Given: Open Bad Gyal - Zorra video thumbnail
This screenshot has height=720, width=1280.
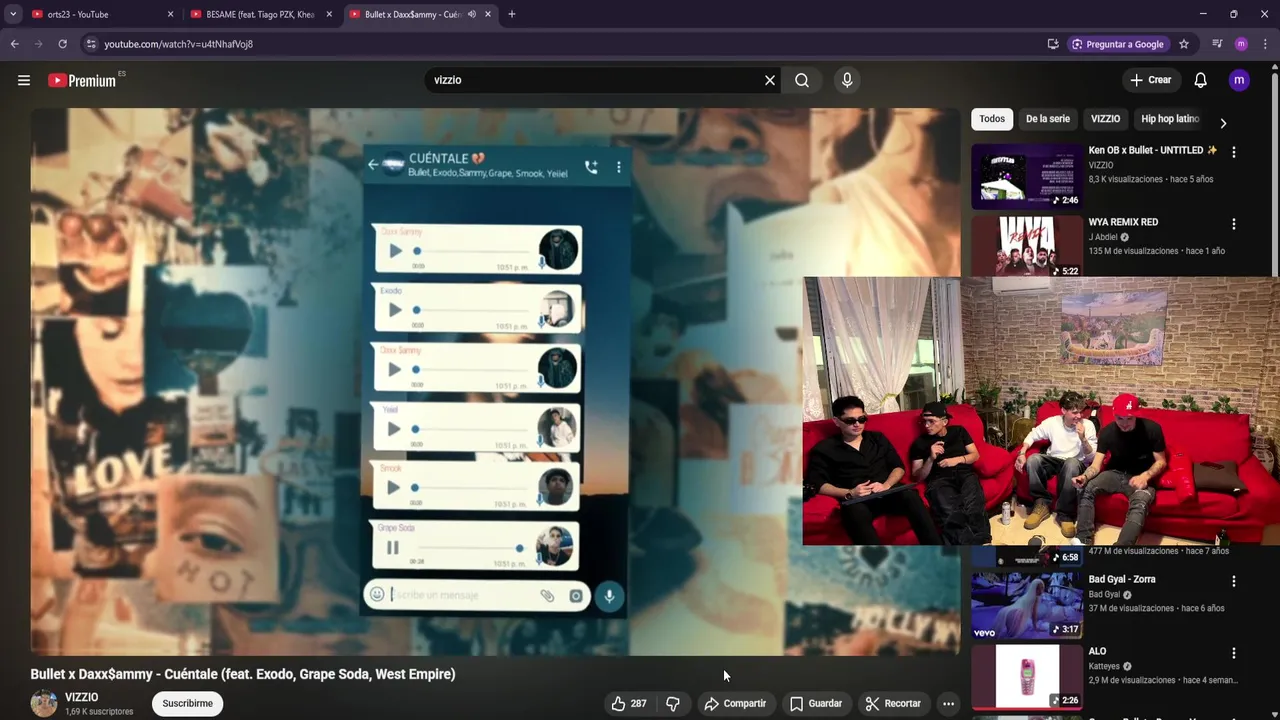Looking at the screenshot, I should point(1027,605).
